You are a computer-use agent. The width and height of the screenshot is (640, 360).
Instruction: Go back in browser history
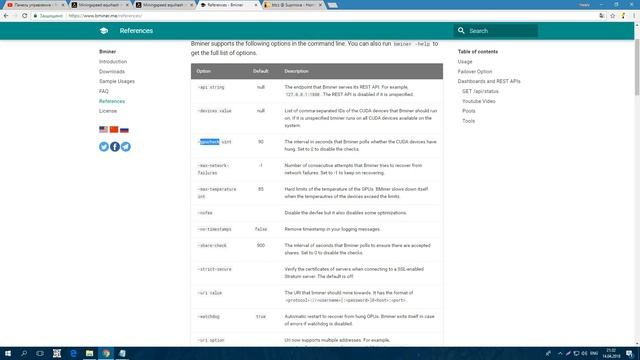[6, 16]
